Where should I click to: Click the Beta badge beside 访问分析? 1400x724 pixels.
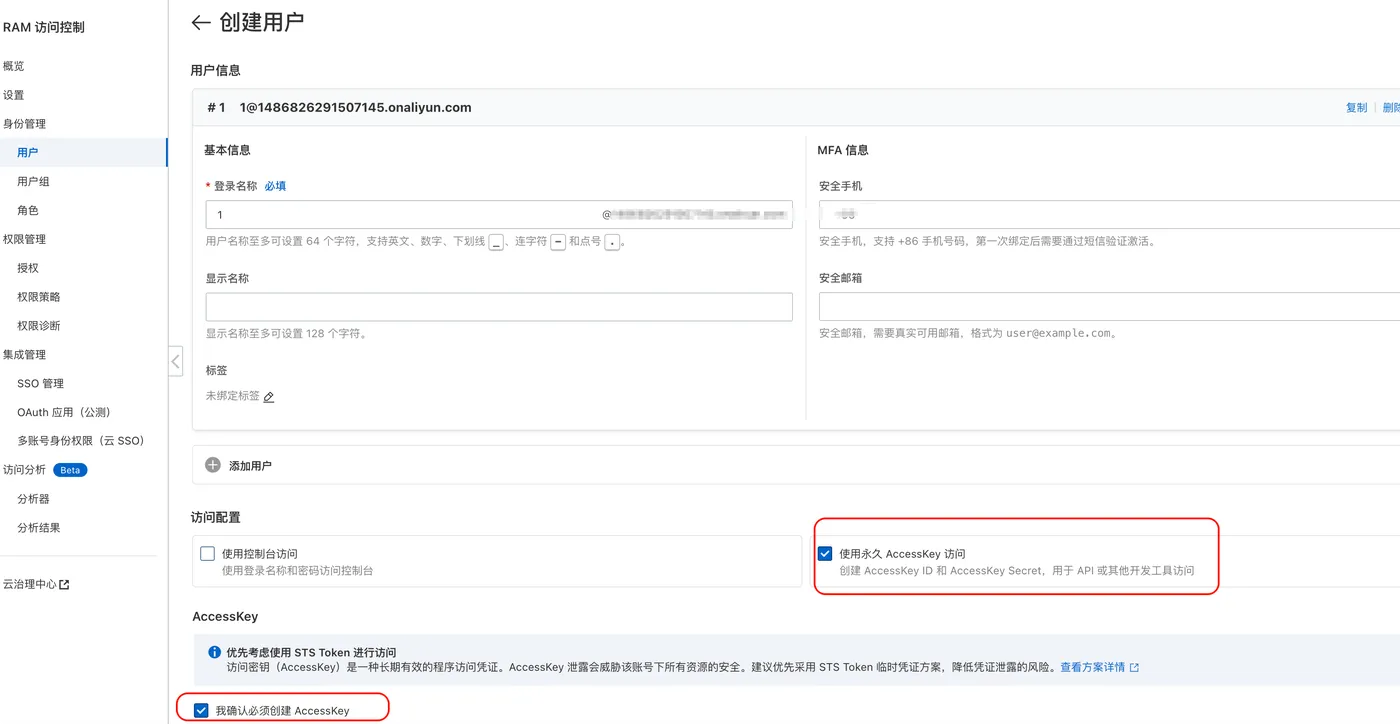(70, 470)
